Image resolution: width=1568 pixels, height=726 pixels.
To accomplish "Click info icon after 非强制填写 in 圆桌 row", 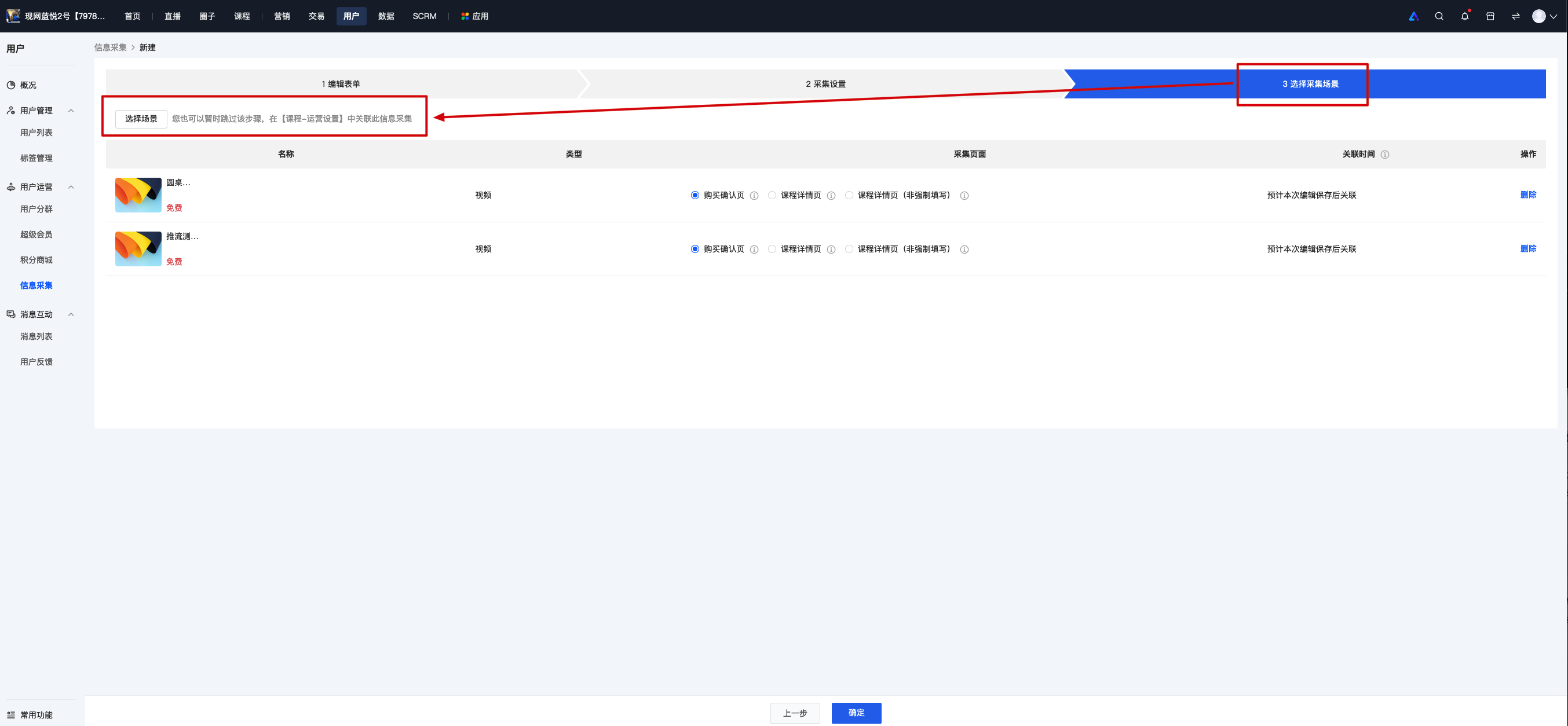I will (x=964, y=196).
